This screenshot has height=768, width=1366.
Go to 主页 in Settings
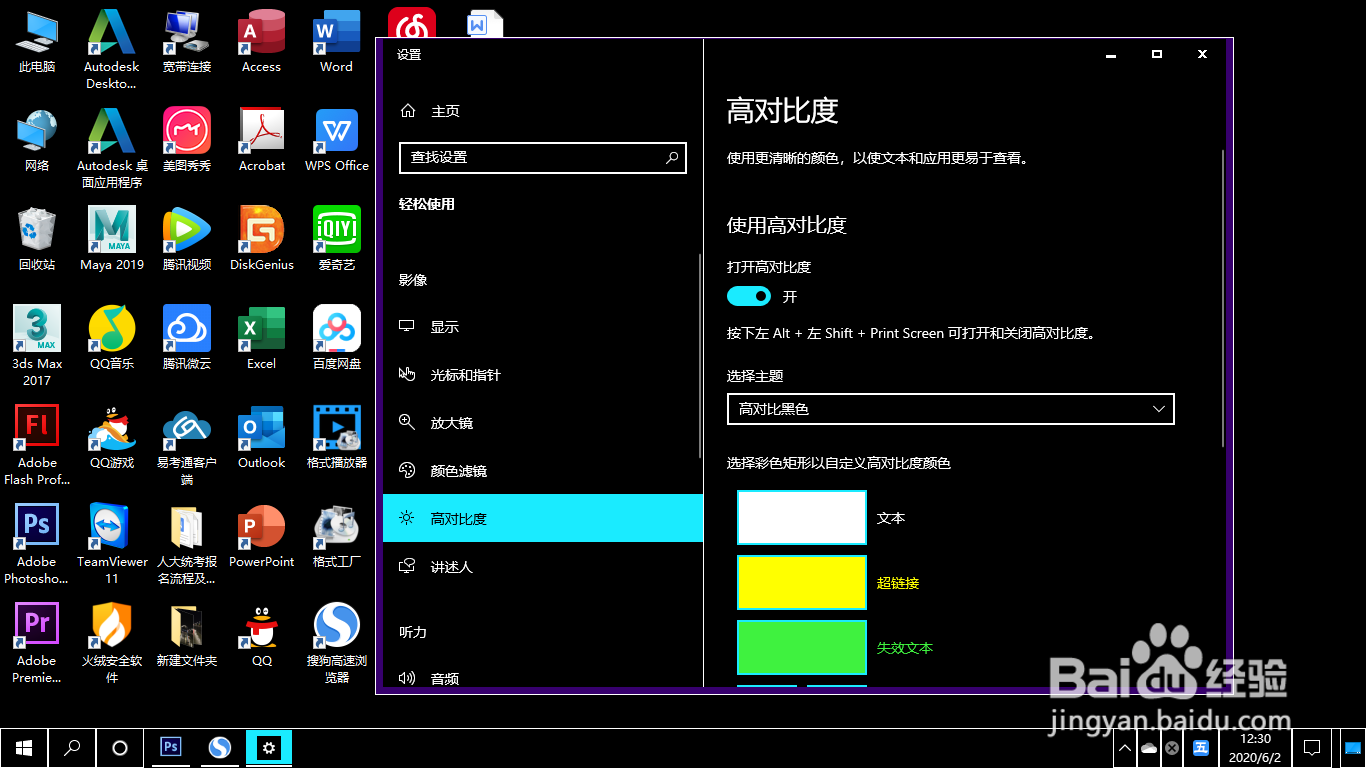(x=445, y=111)
